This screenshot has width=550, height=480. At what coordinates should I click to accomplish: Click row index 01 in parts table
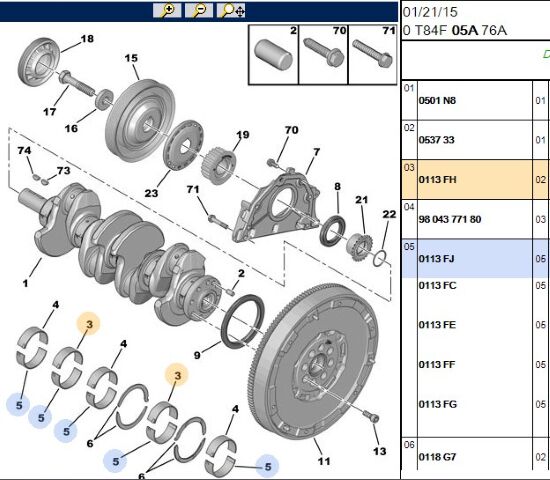[409, 88]
